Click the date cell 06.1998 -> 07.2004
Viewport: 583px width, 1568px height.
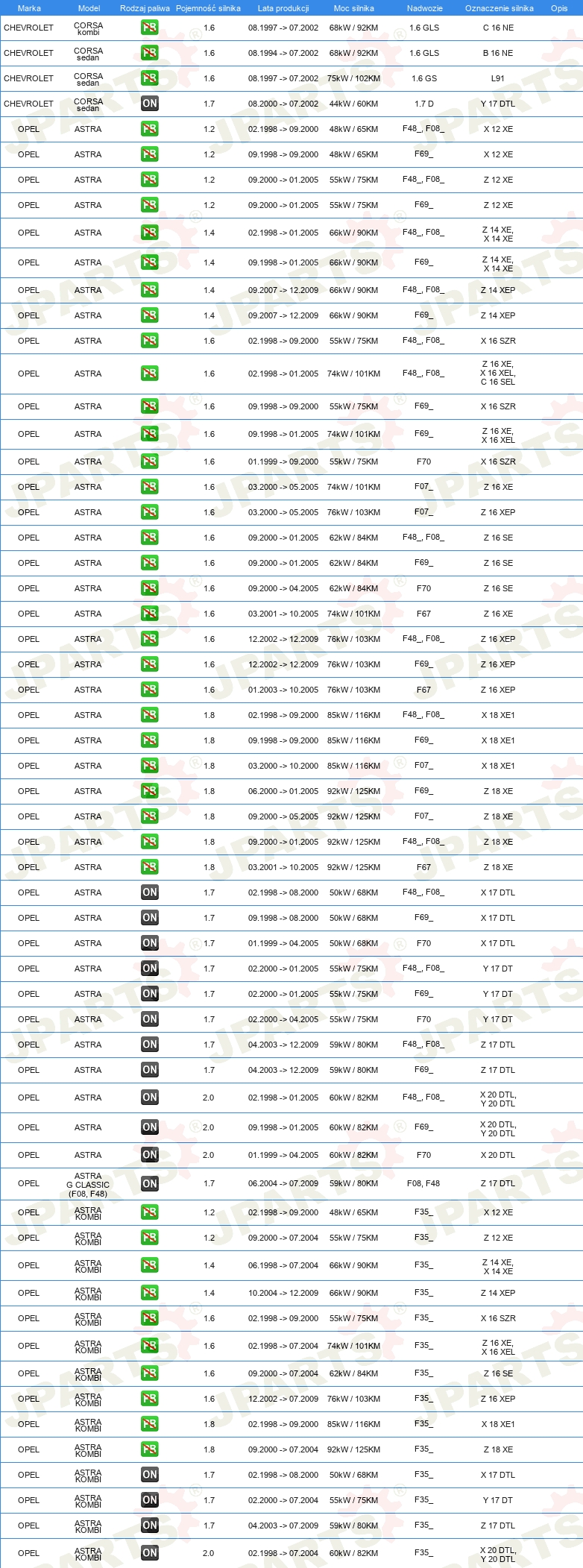click(x=283, y=1265)
